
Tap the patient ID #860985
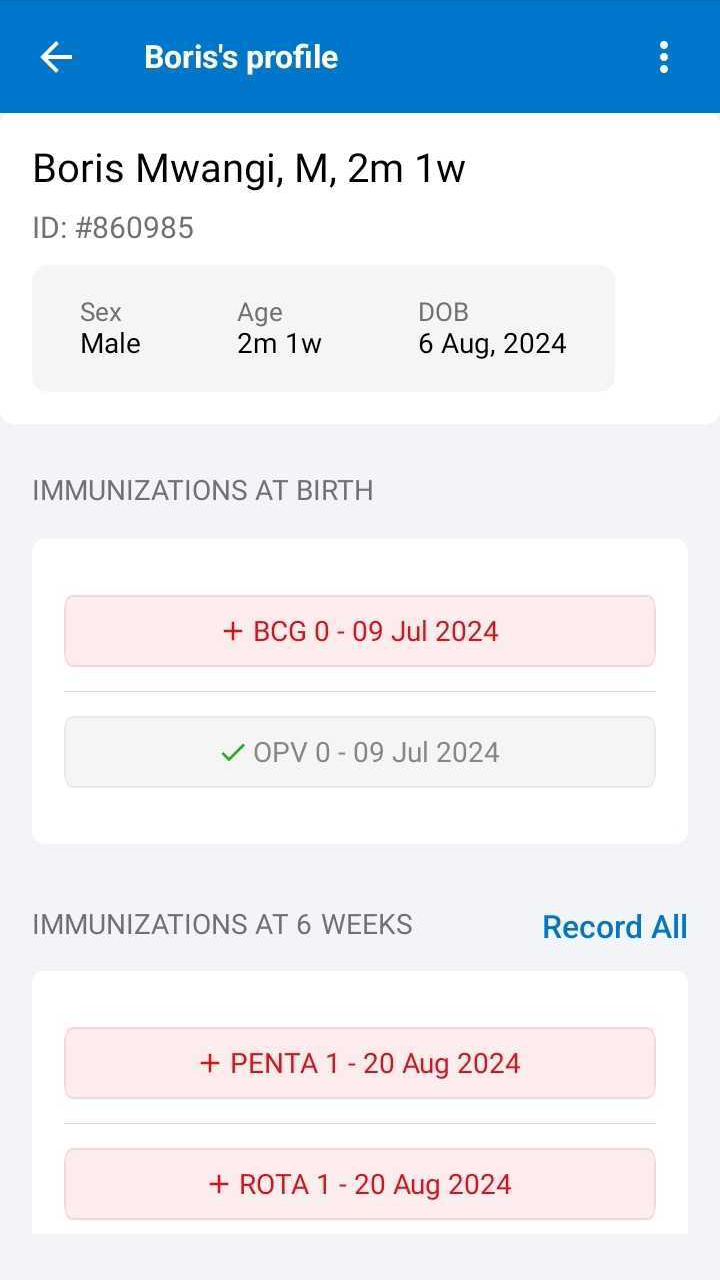click(113, 227)
